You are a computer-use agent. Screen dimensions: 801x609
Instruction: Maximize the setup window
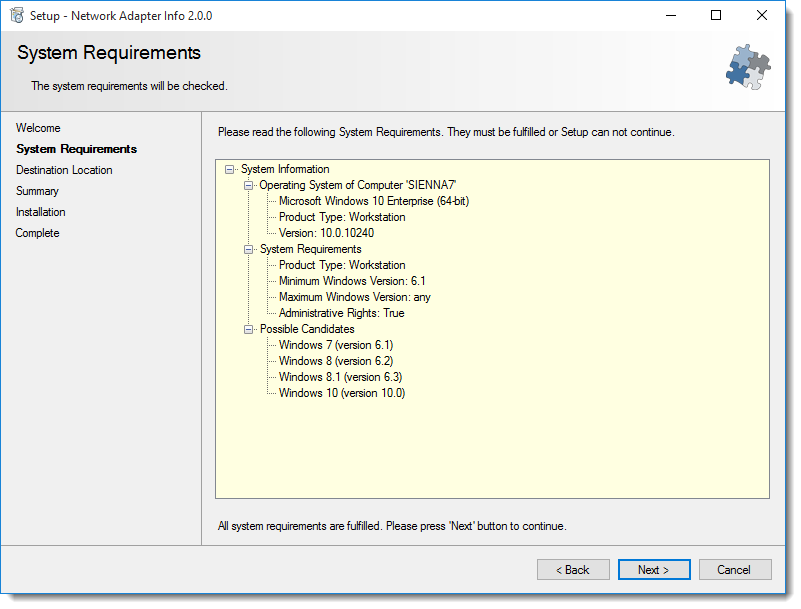(x=716, y=15)
